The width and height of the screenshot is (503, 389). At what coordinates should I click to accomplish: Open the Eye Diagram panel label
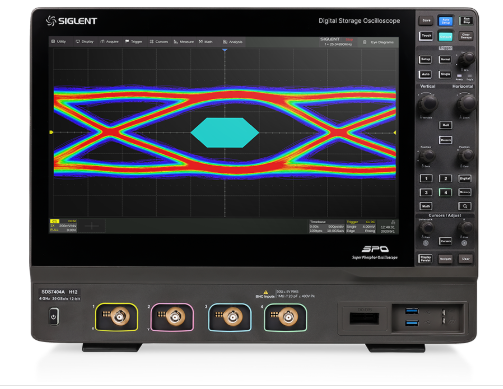[x=379, y=42]
